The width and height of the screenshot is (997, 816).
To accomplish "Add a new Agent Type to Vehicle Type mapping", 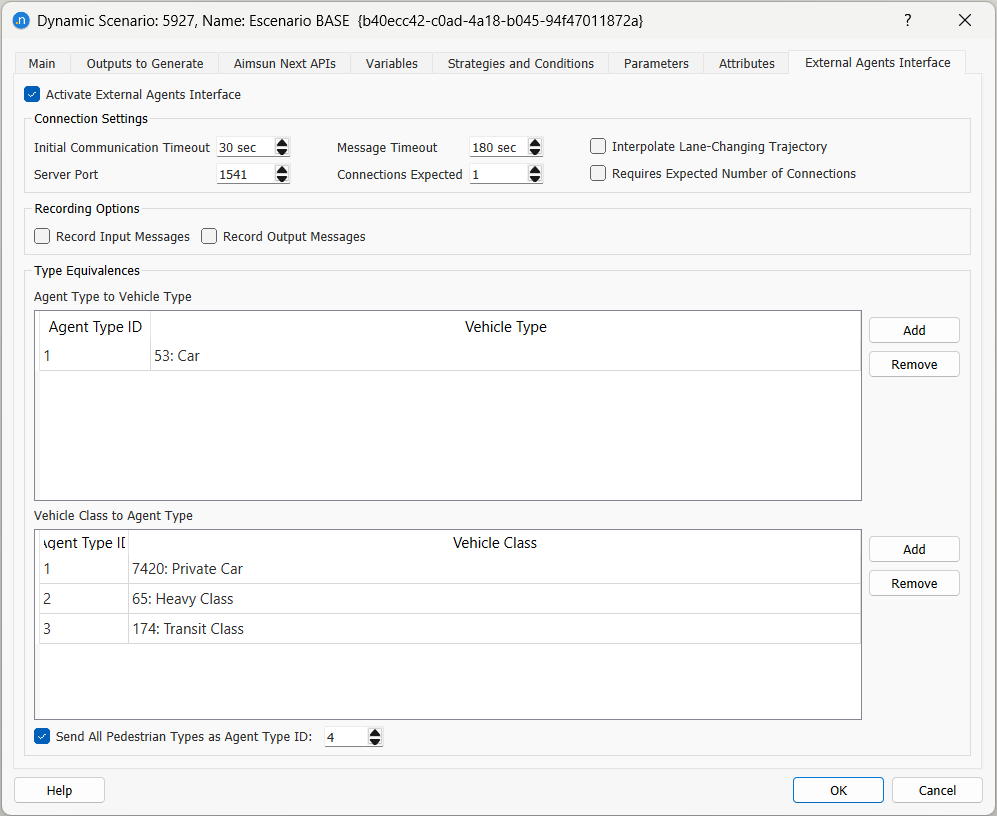I will point(913,330).
